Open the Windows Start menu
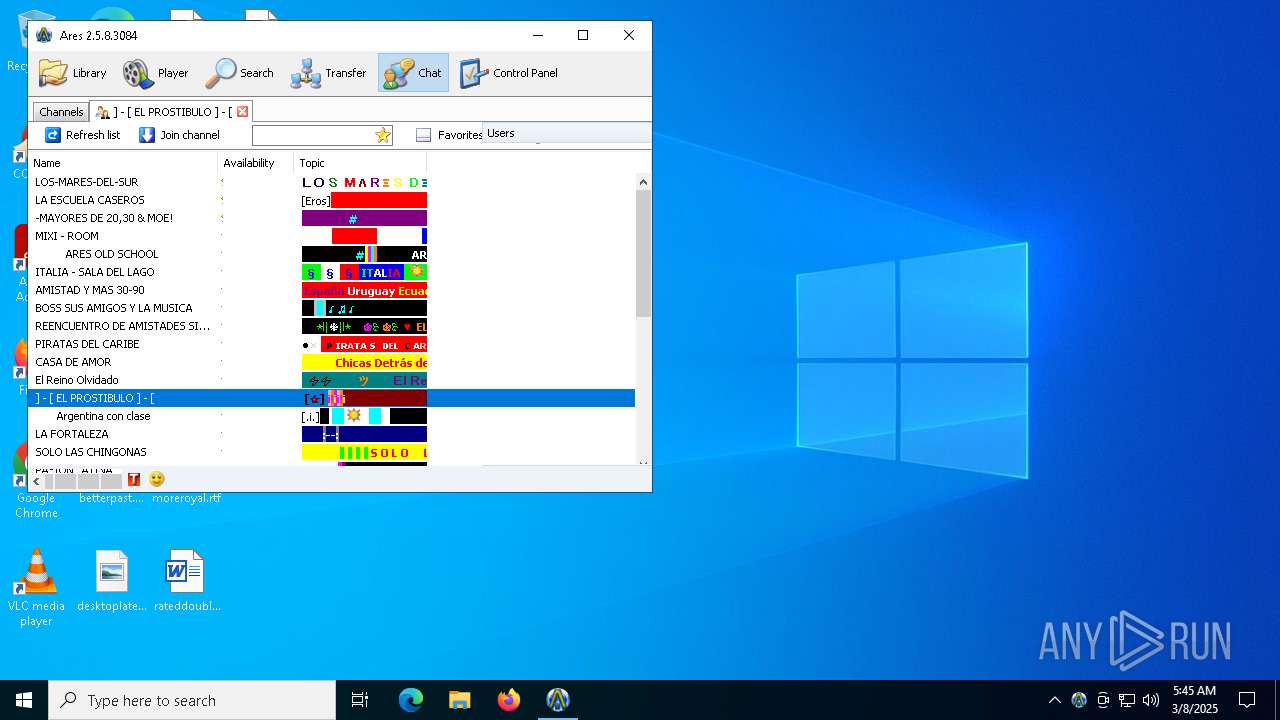This screenshot has height=720, width=1280. [24, 700]
